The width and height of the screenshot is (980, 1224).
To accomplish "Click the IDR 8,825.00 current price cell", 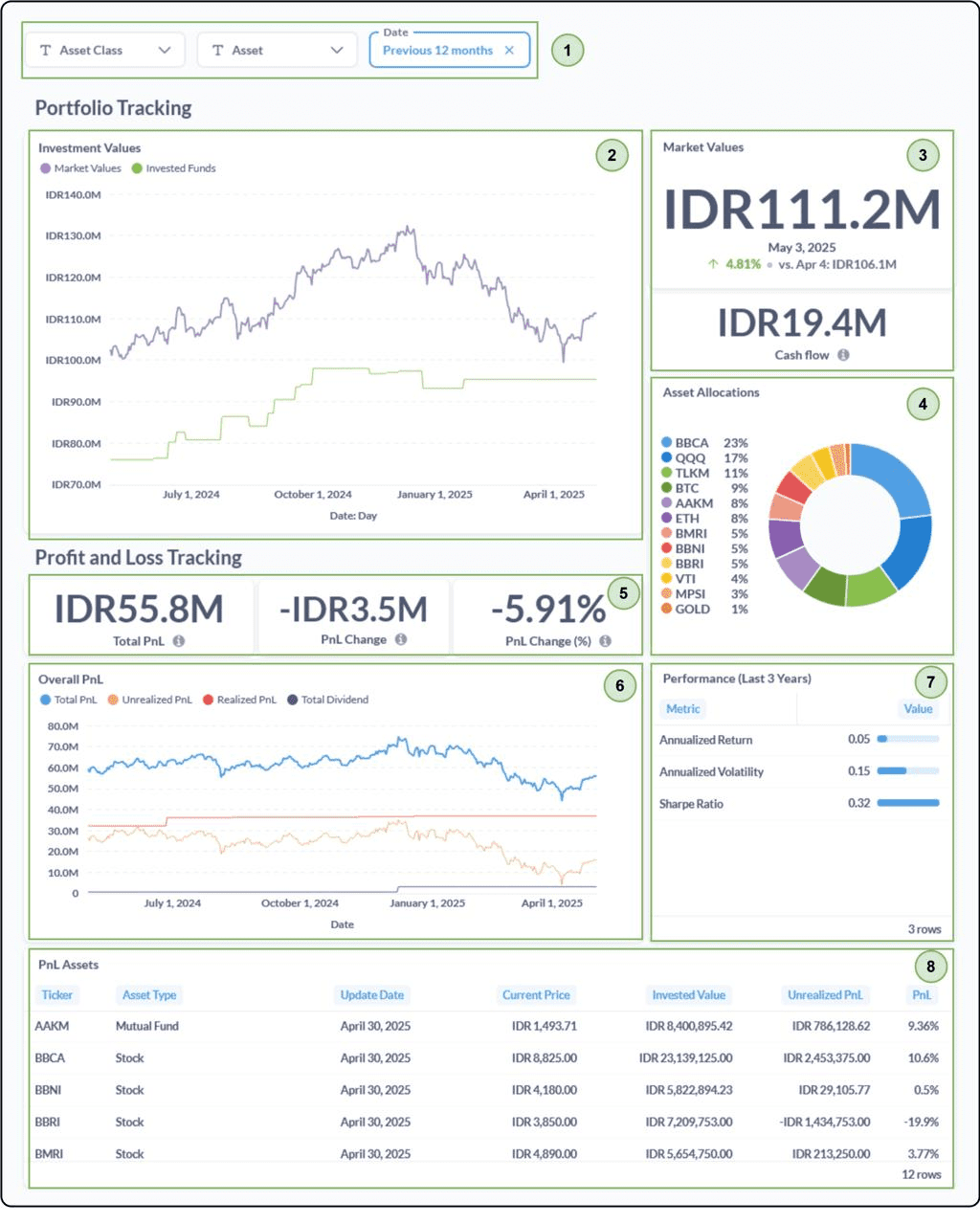I will point(545,1058).
